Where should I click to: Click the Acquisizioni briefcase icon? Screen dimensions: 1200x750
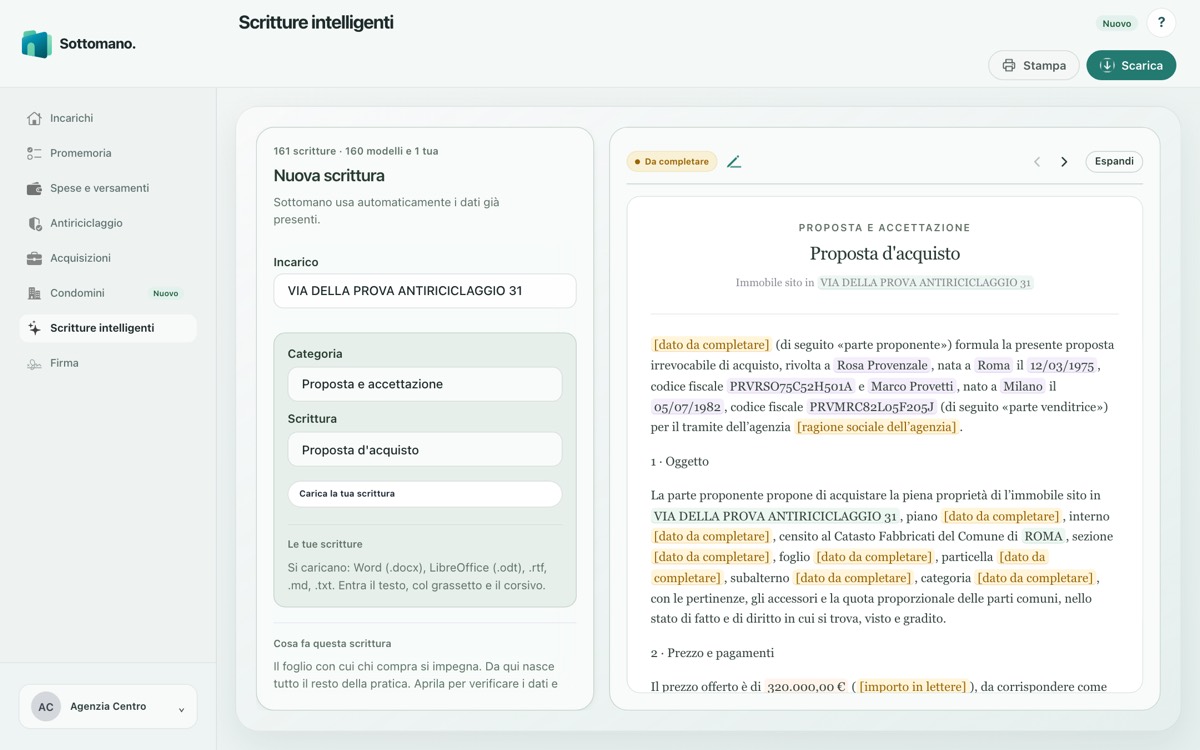pyautogui.click(x=35, y=258)
